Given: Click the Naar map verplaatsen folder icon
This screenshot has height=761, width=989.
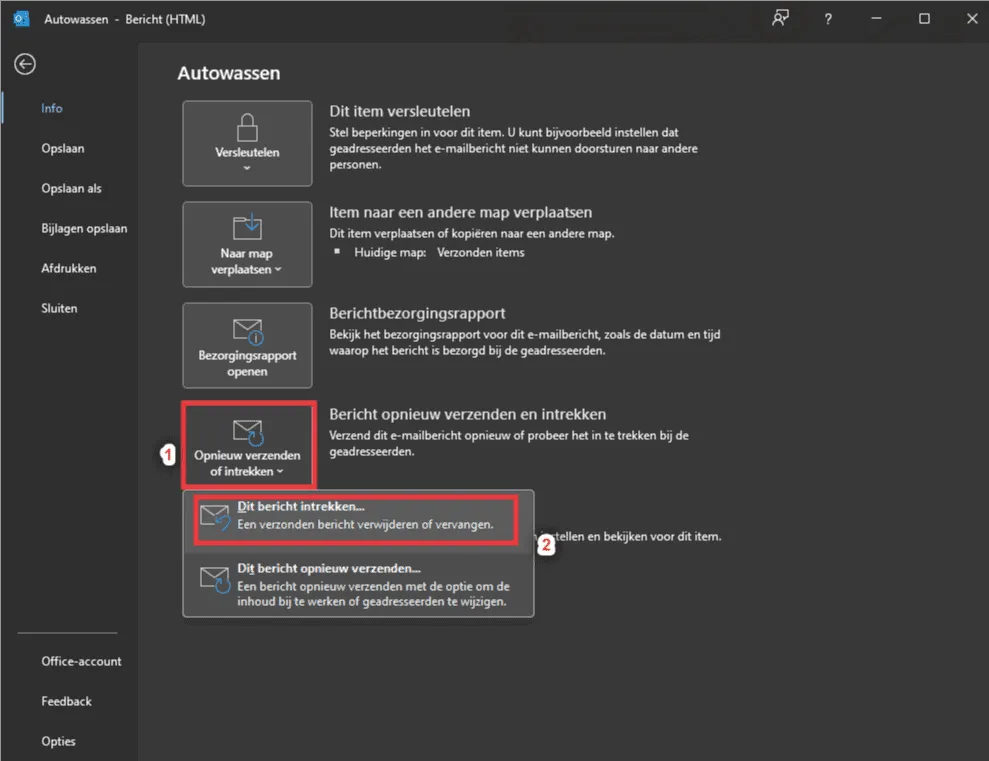Looking at the screenshot, I should pos(247,226).
